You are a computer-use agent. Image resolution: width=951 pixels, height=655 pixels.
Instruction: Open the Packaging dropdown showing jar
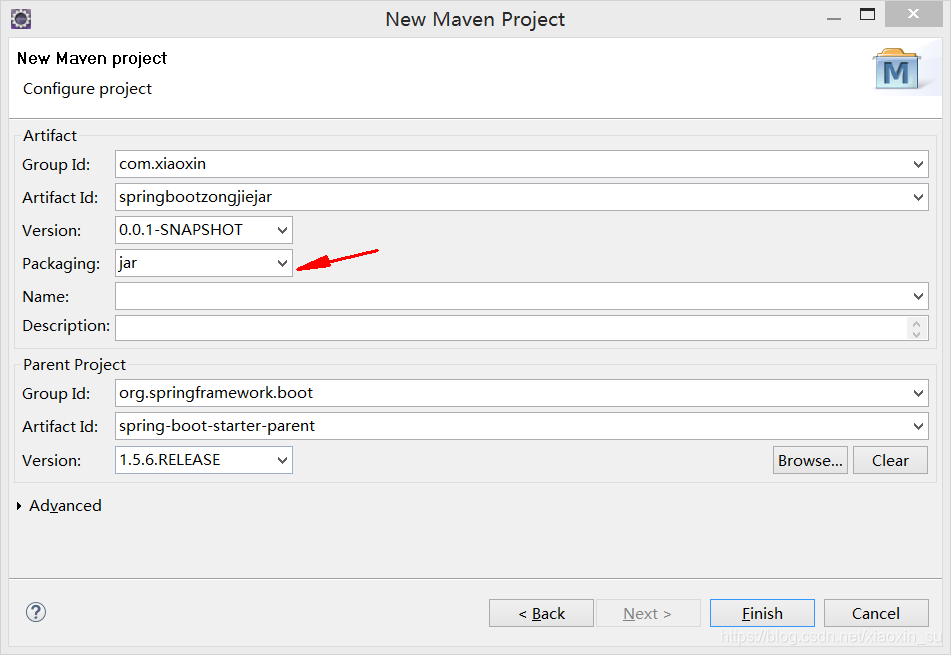click(x=282, y=263)
